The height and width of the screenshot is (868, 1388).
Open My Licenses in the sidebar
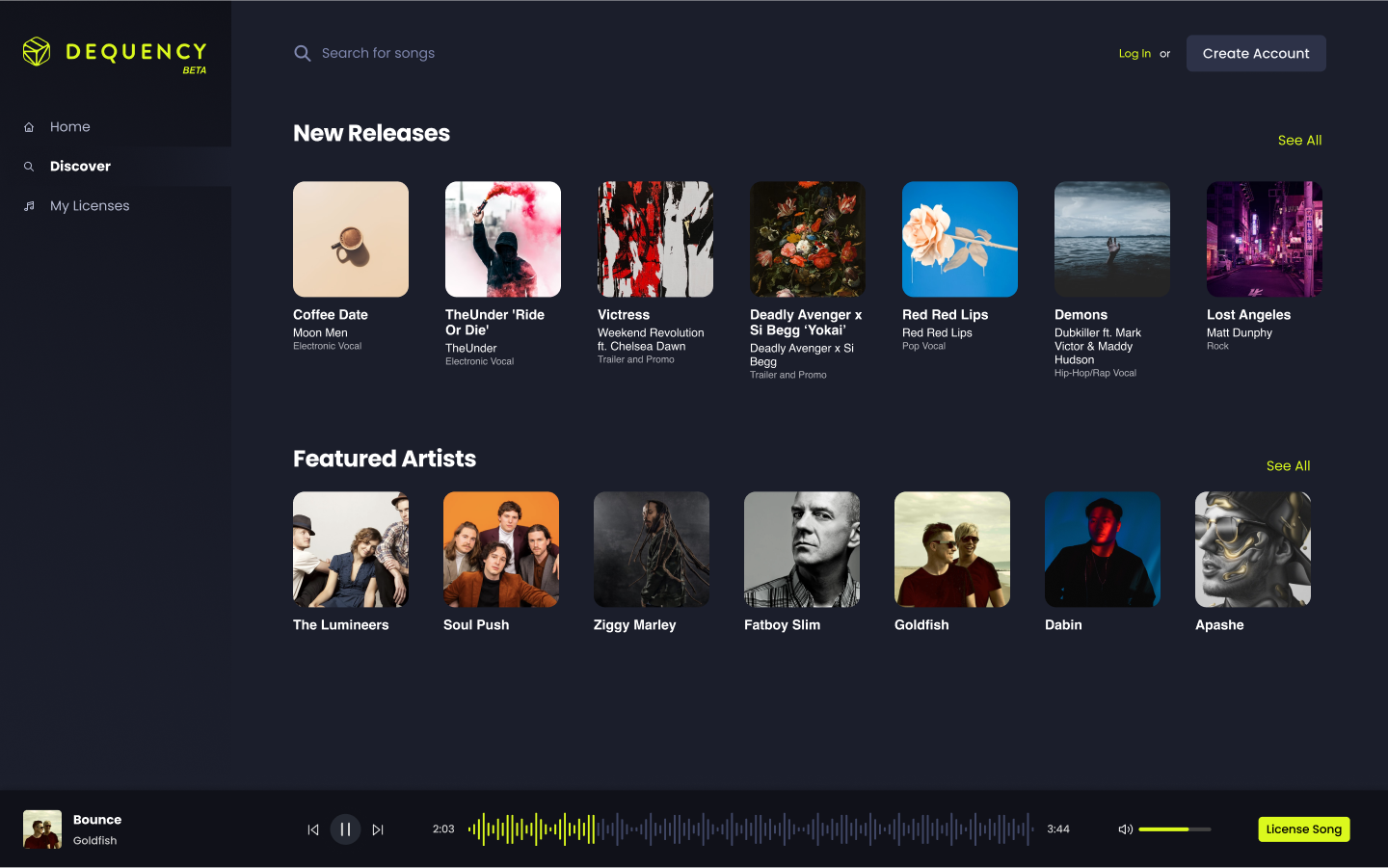pos(90,206)
